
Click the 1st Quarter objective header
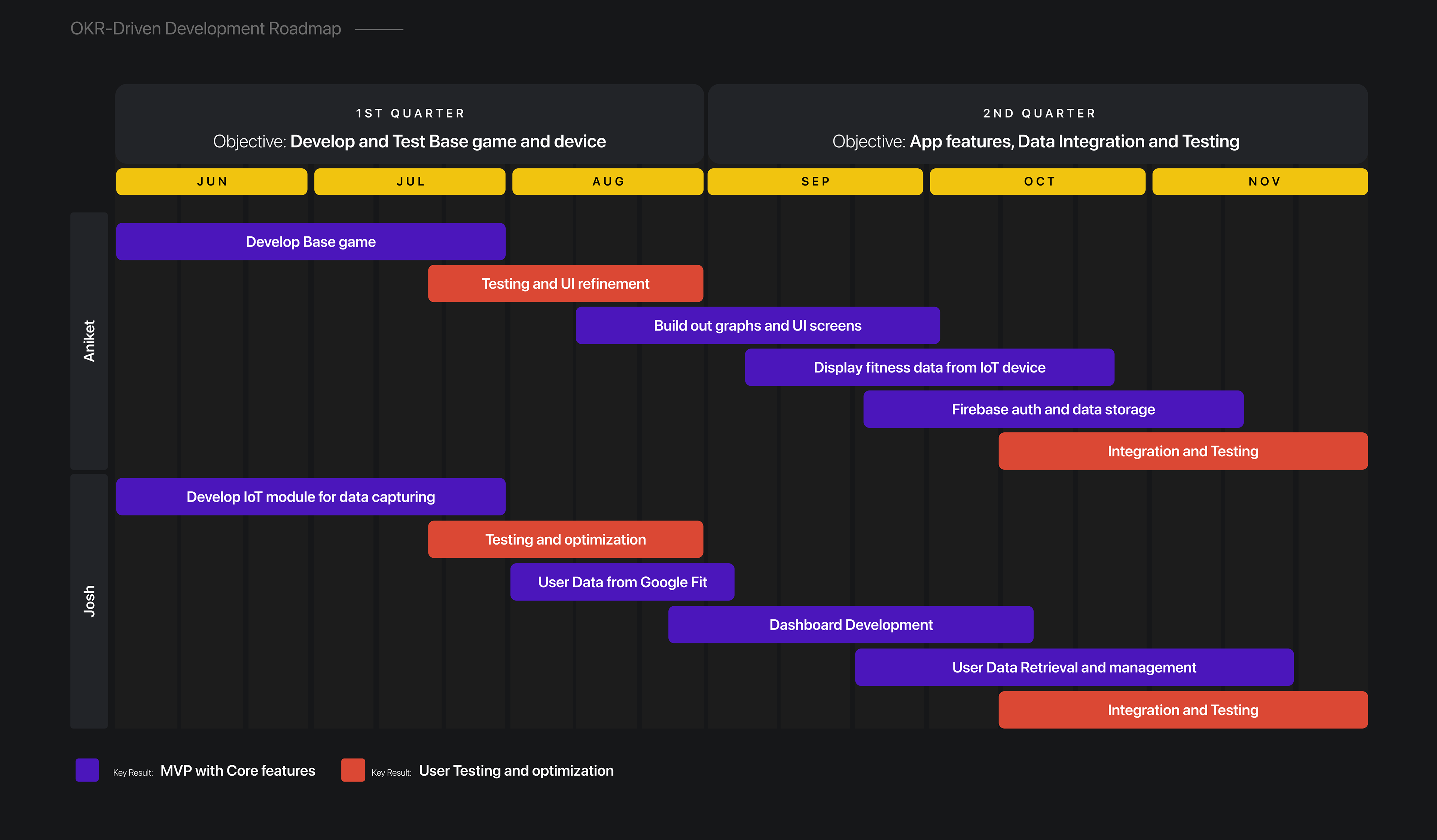(x=409, y=124)
